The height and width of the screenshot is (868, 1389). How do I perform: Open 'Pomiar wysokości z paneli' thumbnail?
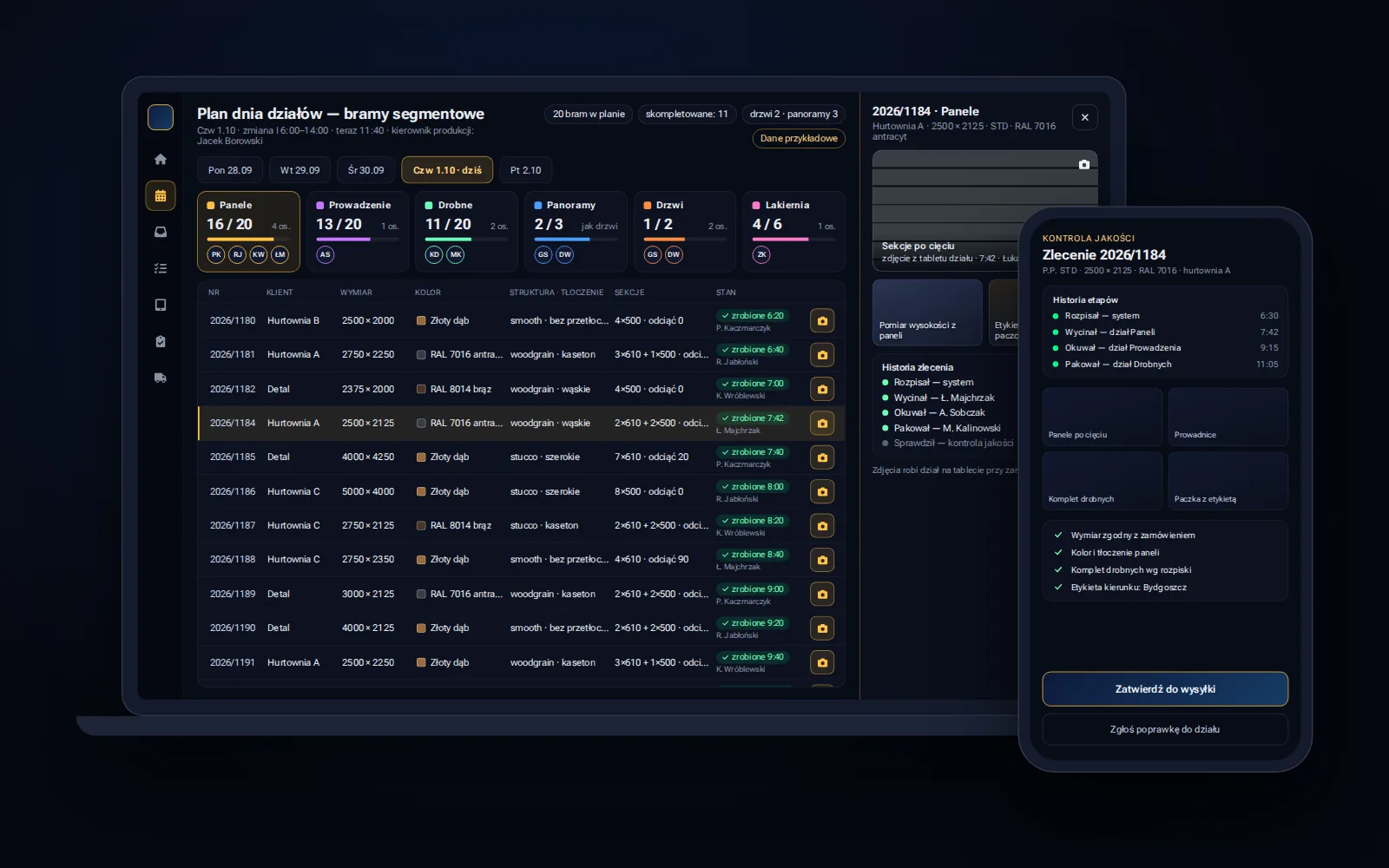(927, 312)
